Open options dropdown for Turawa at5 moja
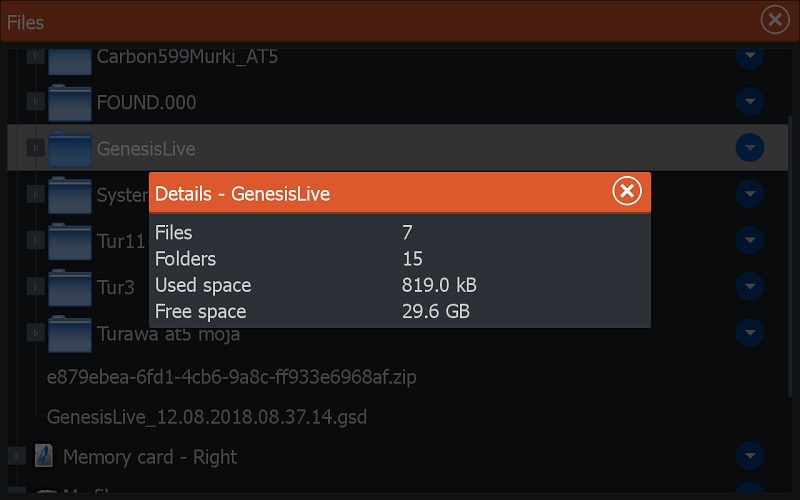This screenshot has width=800, height=500. (750, 333)
